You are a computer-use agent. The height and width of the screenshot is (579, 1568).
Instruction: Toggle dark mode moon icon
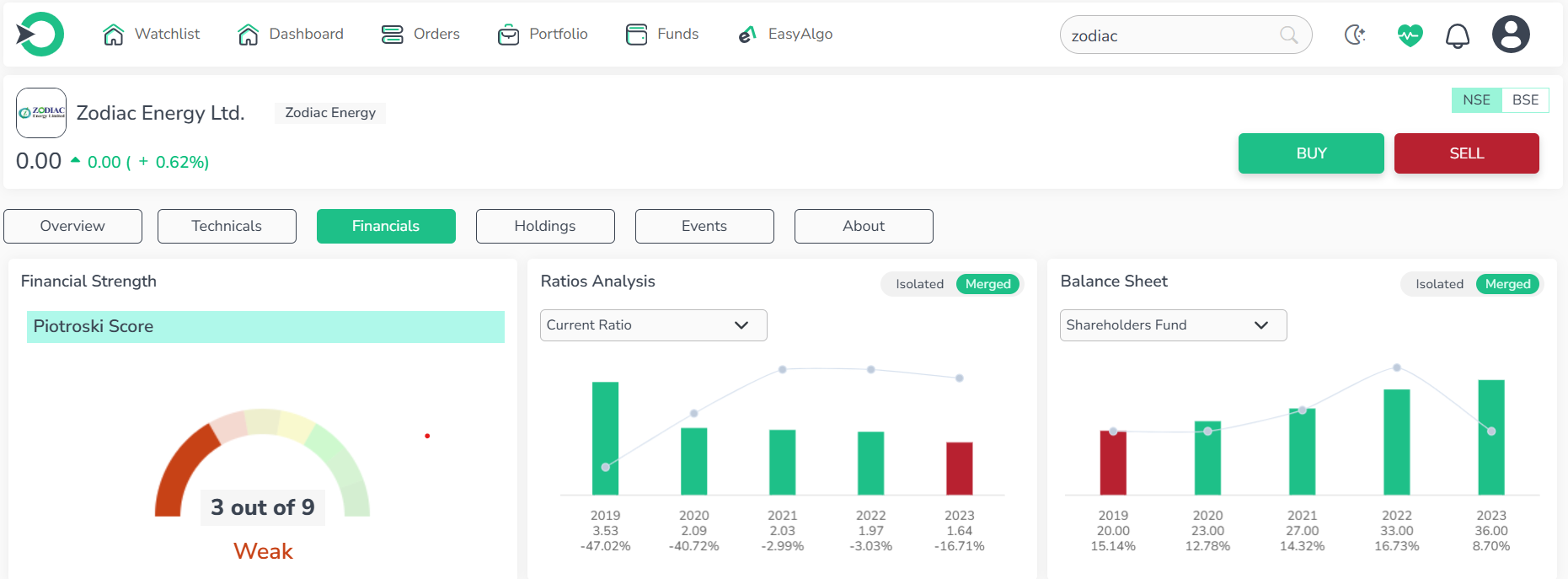click(x=1355, y=35)
